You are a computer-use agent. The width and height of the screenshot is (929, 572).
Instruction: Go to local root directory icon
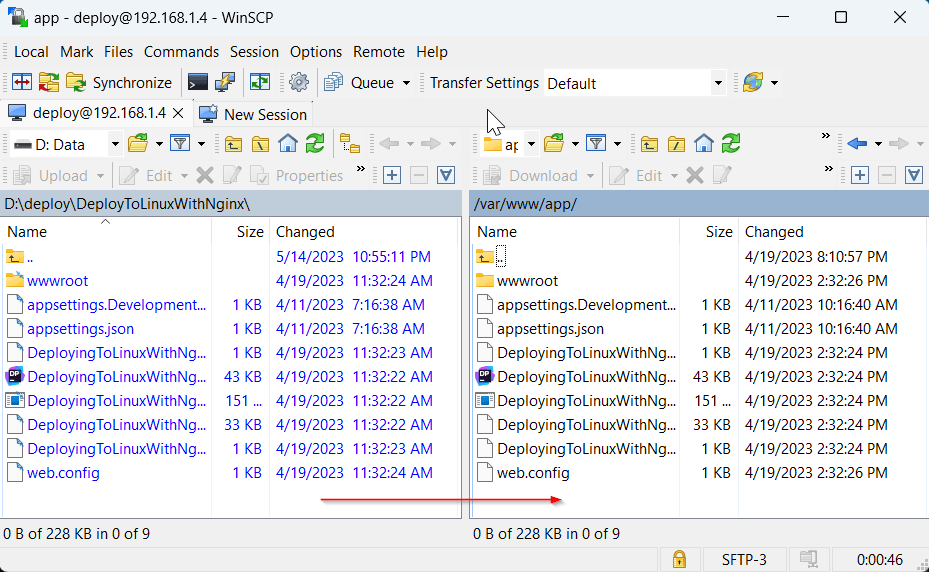pos(260,144)
